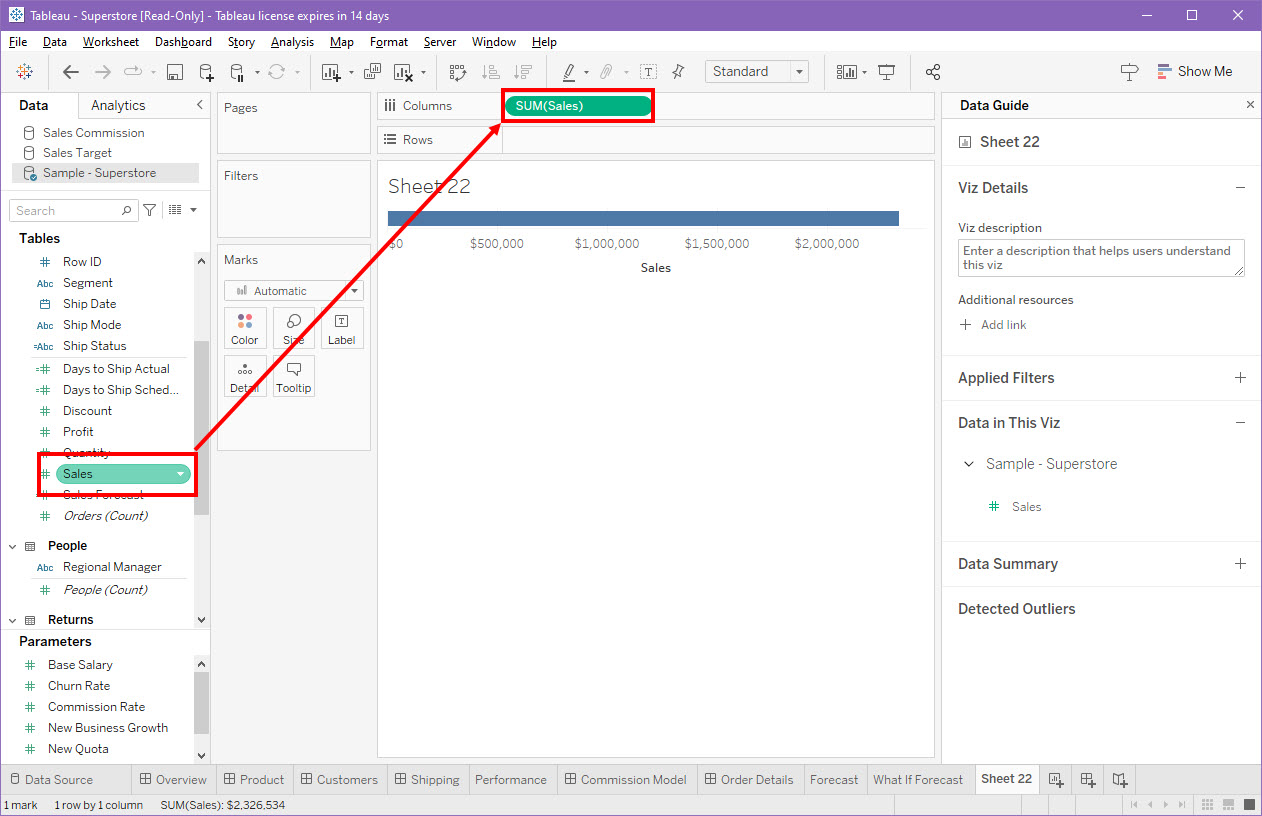Click the Pause Auto Updates icon

(237, 72)
